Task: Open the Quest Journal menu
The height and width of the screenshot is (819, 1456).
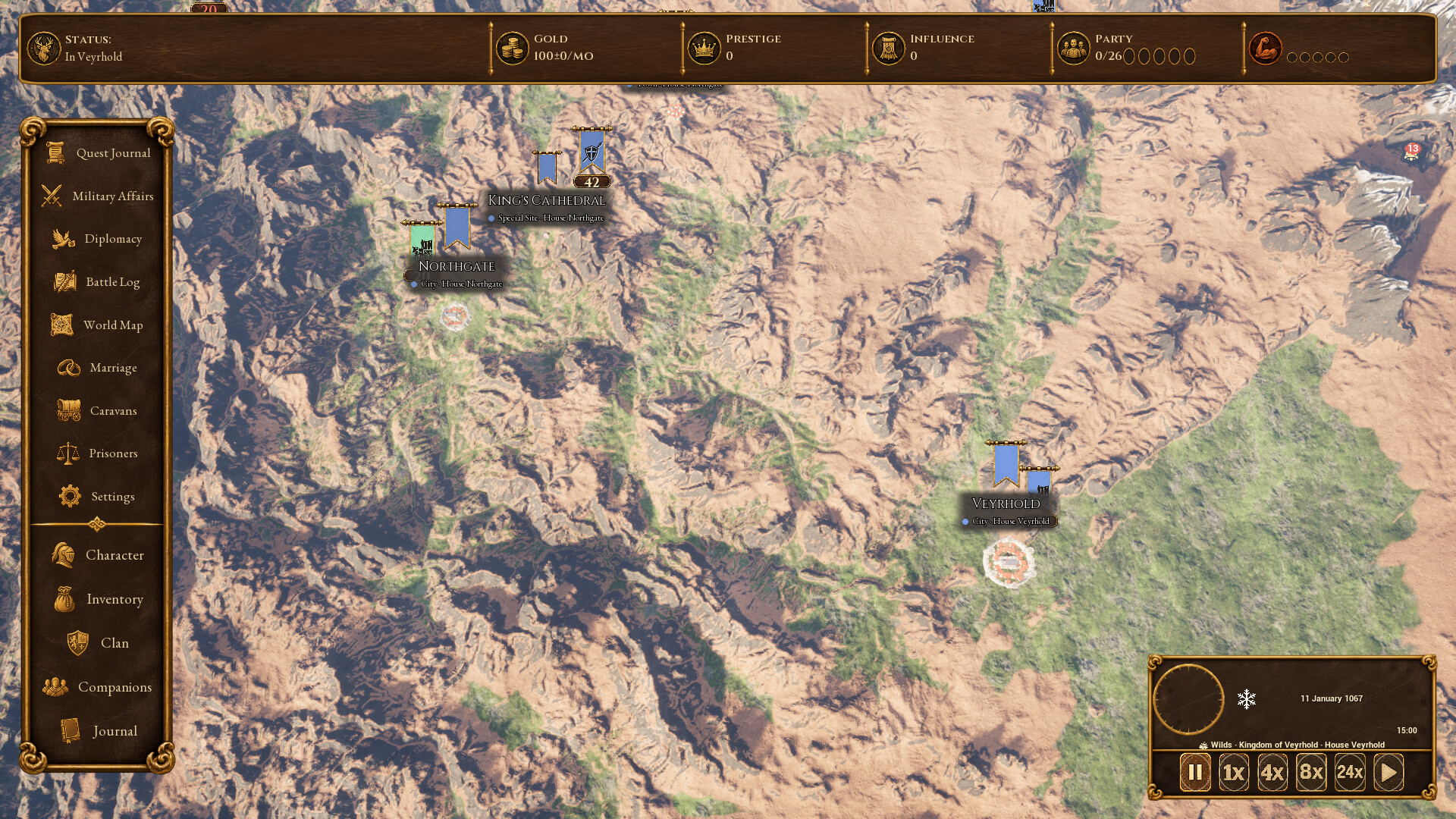Action: [98, 153]
